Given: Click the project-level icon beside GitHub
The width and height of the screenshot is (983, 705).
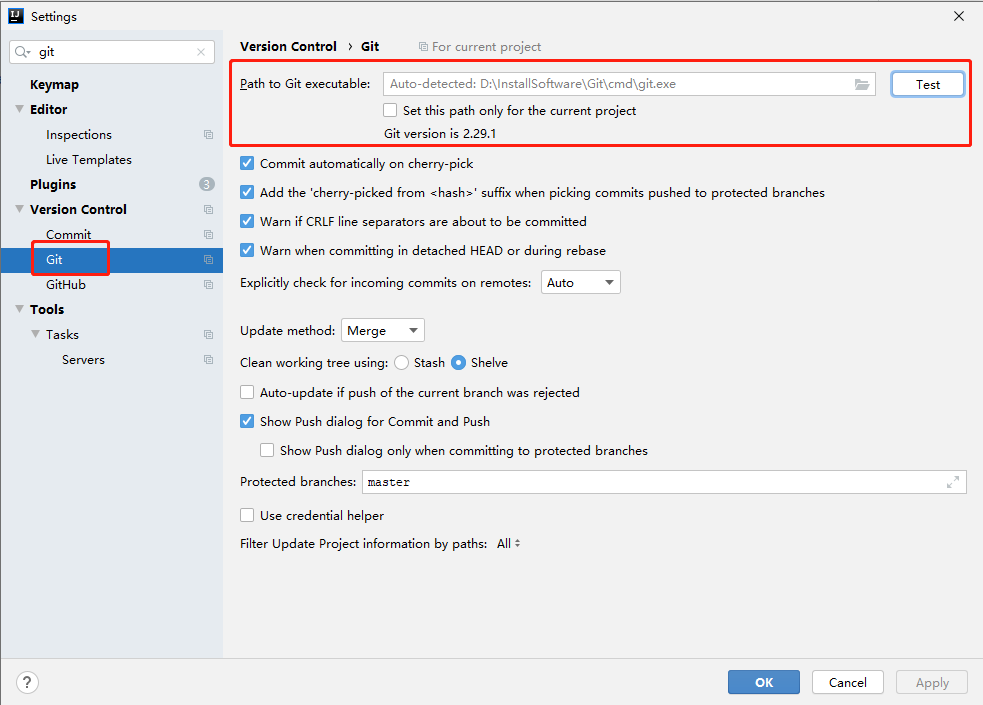Looking at the screenshot, I should coord(208,285).
